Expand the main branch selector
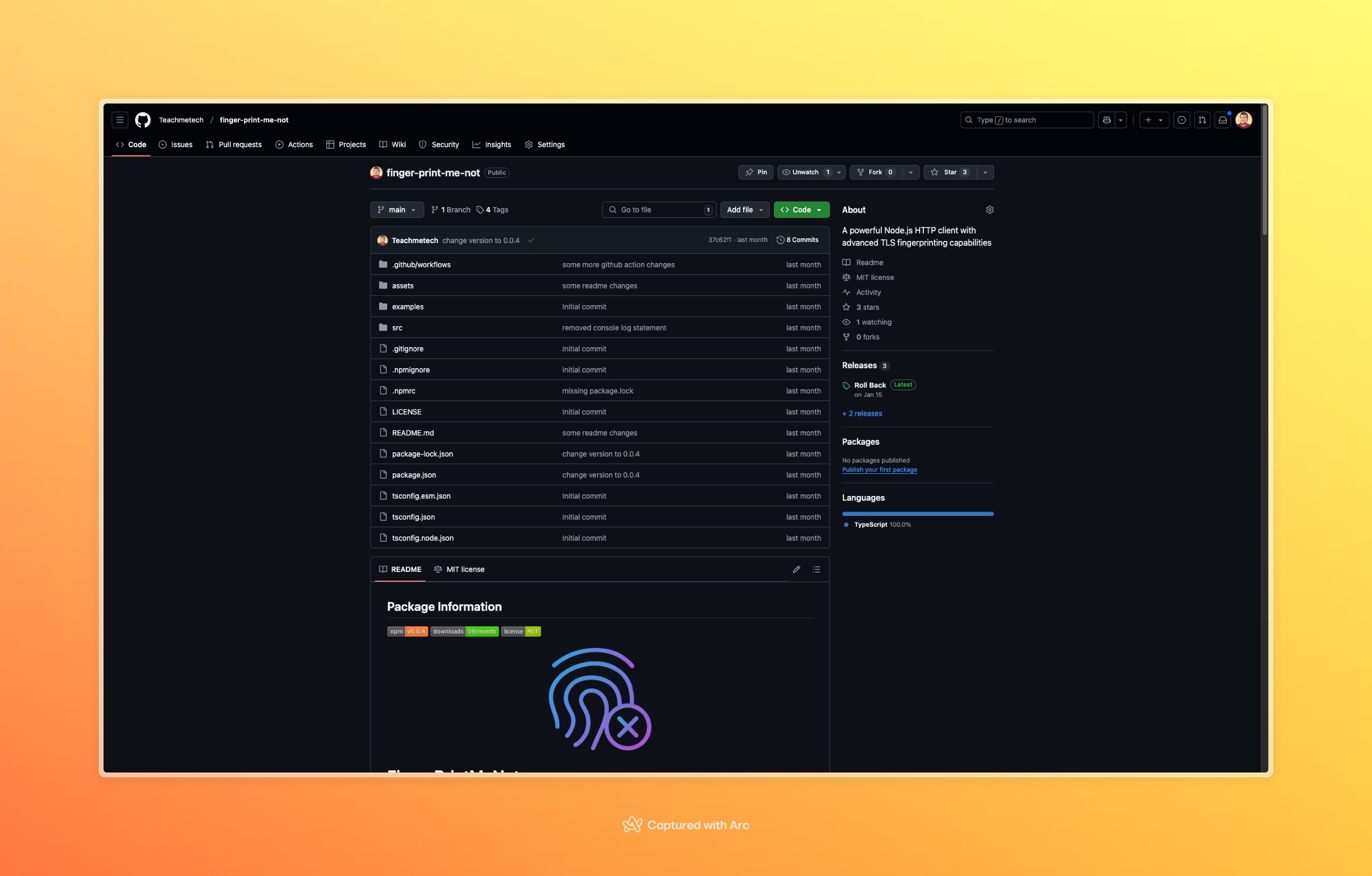1372x876 pixels. coord(397,210)
